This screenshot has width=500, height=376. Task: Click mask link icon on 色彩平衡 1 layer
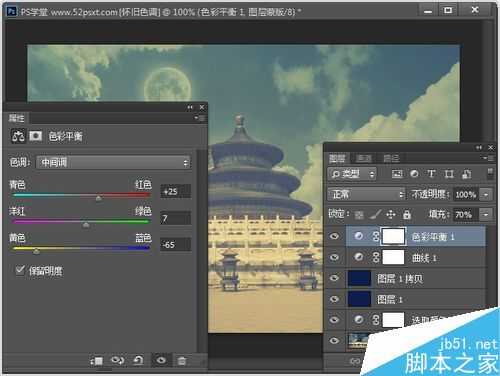pos(376,236)
